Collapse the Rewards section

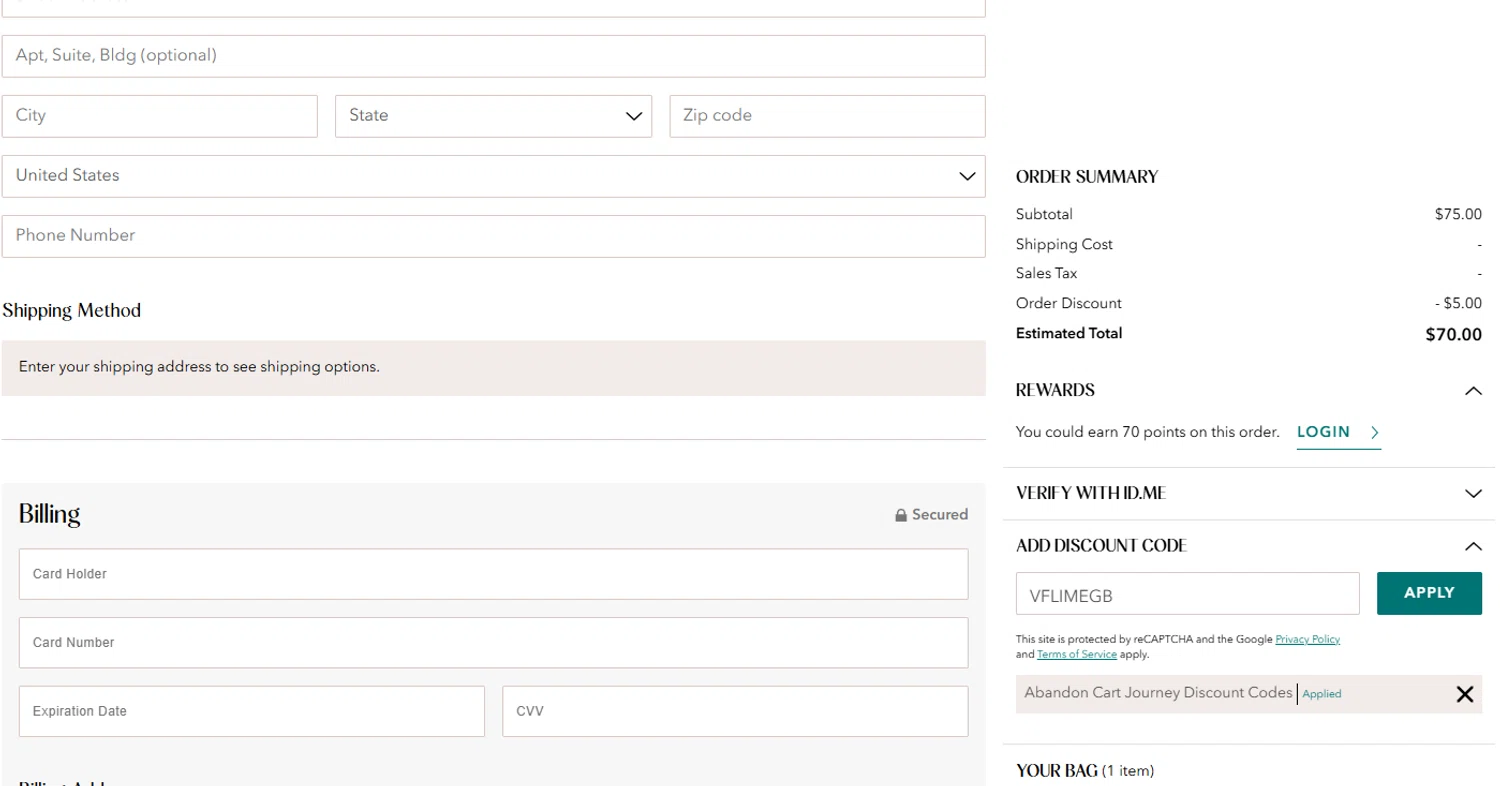tap(1472, 391)
